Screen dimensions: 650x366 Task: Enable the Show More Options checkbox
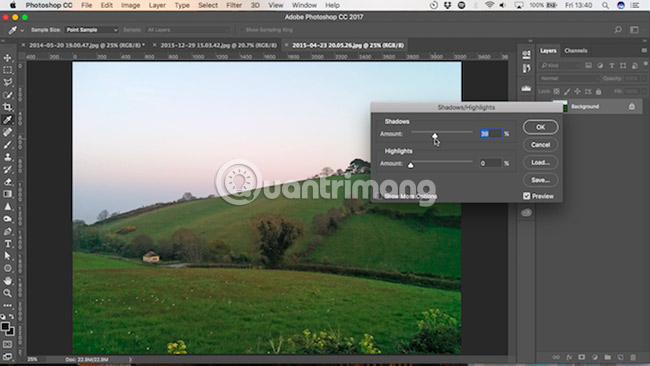(379, 196)
